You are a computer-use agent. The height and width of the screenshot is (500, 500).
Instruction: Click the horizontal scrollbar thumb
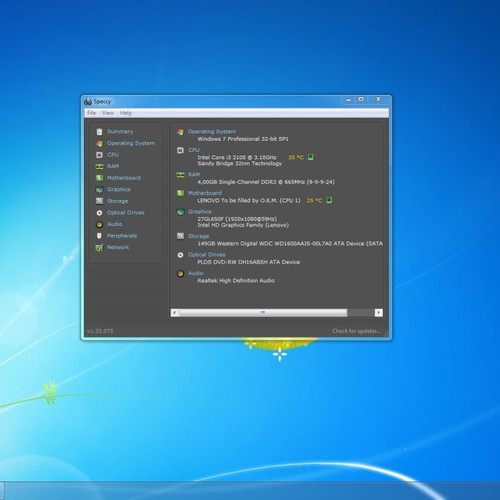(263, 312)
